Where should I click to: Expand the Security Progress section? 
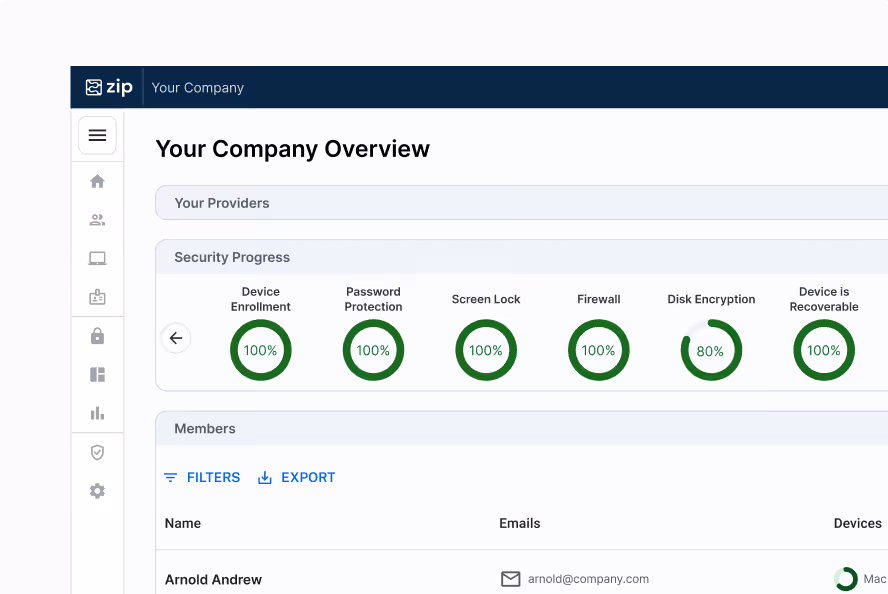coord(232,257)
